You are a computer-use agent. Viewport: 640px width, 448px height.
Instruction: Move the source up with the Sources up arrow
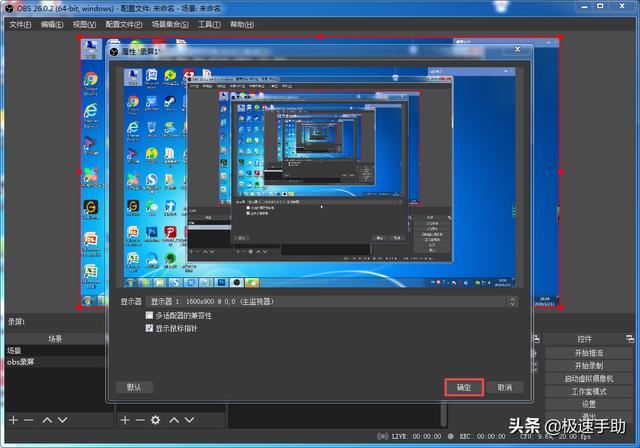pyautogui.click(x=174, y=420)
